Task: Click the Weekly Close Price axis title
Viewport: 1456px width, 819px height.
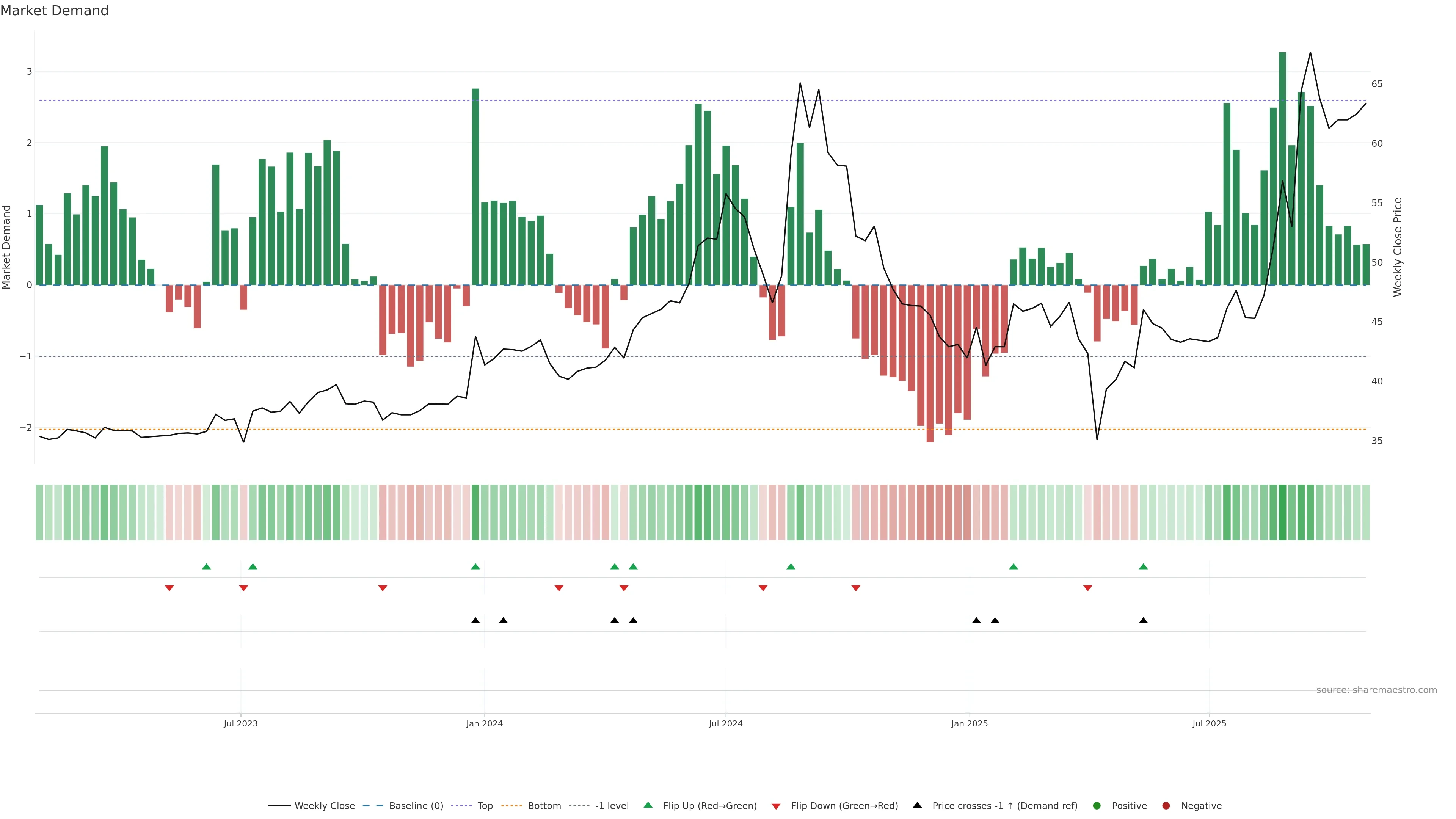Action: [x=1398, y=247]
